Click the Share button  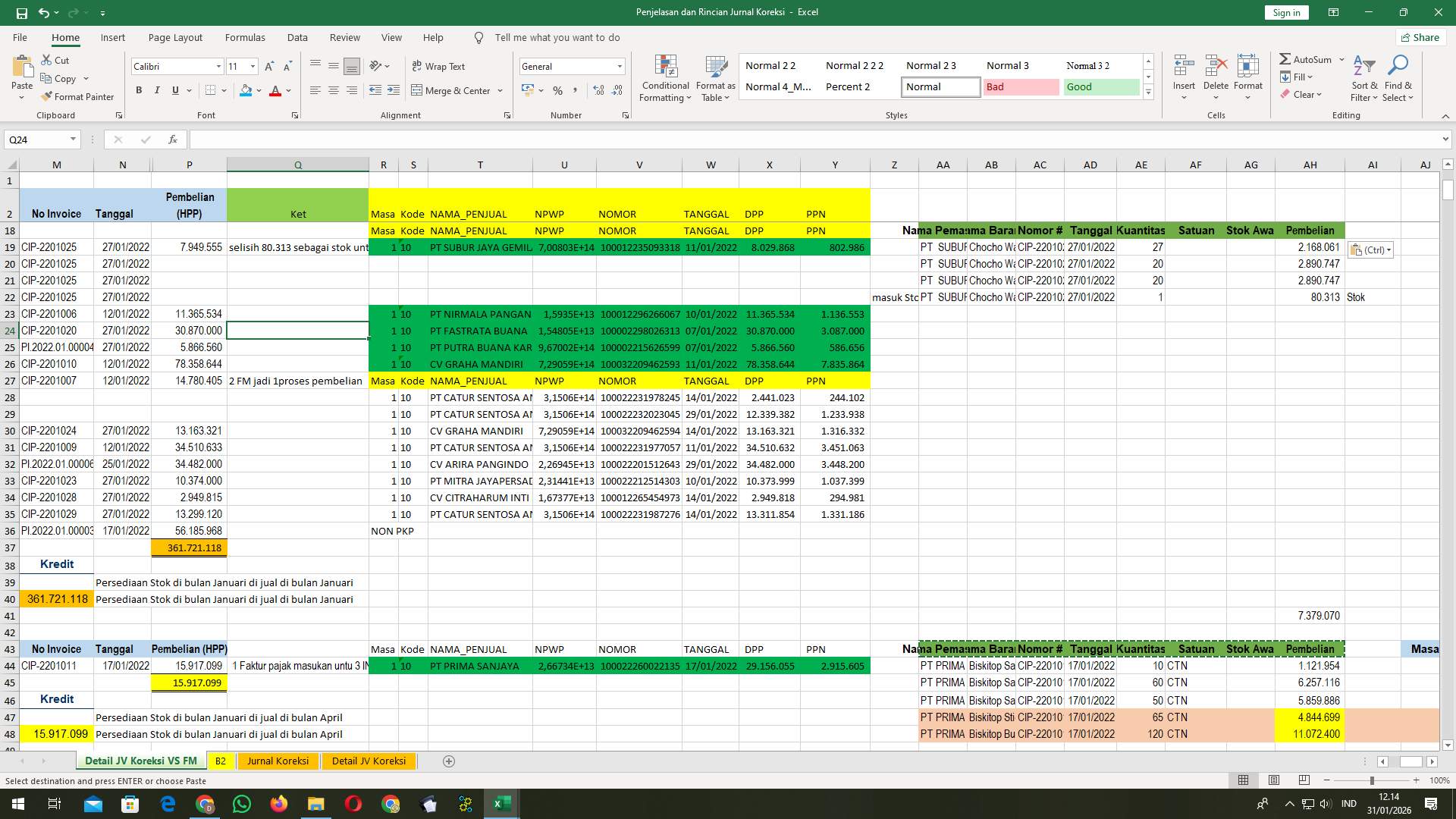pyautogui.click(x=1420, y=37)
